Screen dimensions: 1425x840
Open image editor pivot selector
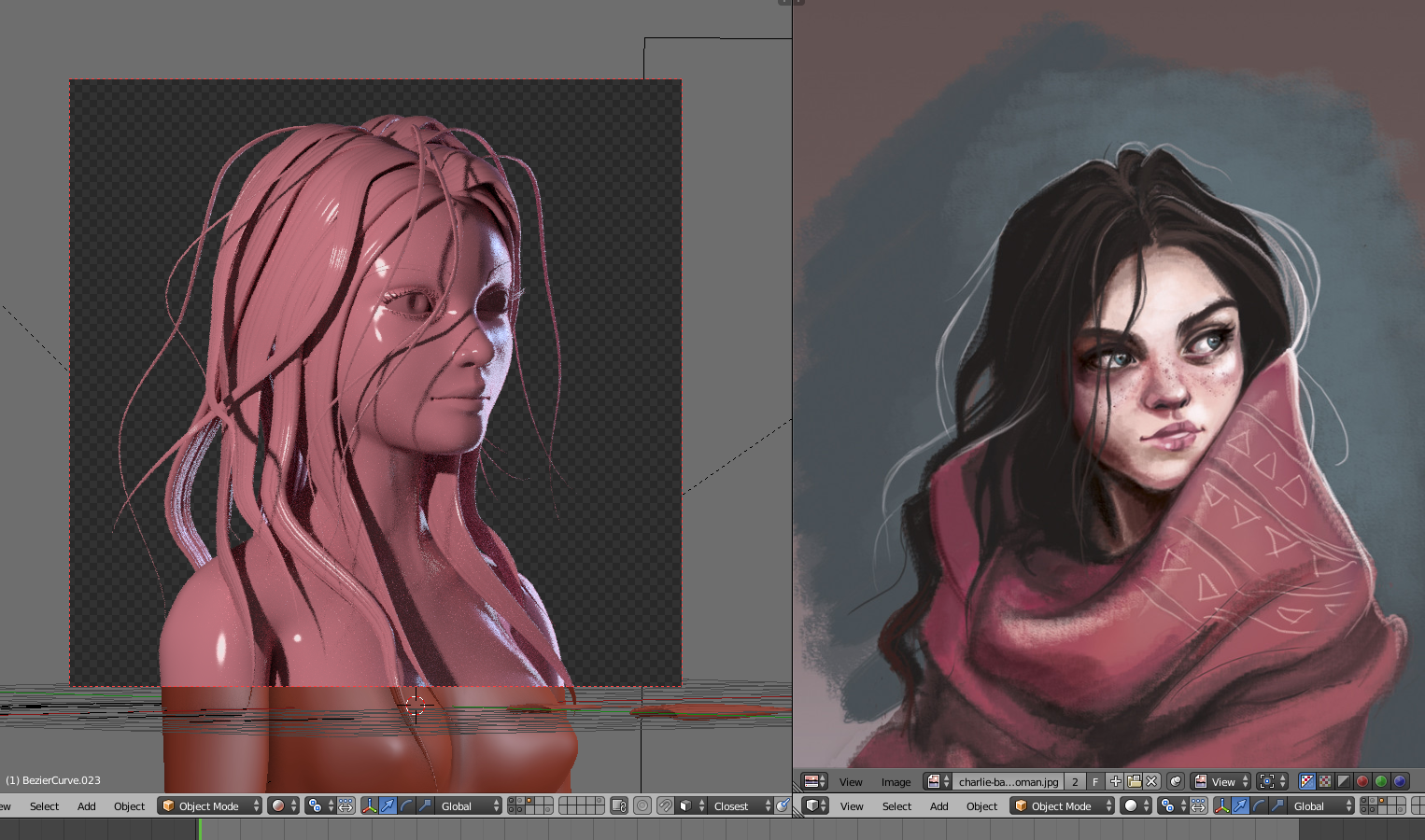click(x=1272, y=781)
